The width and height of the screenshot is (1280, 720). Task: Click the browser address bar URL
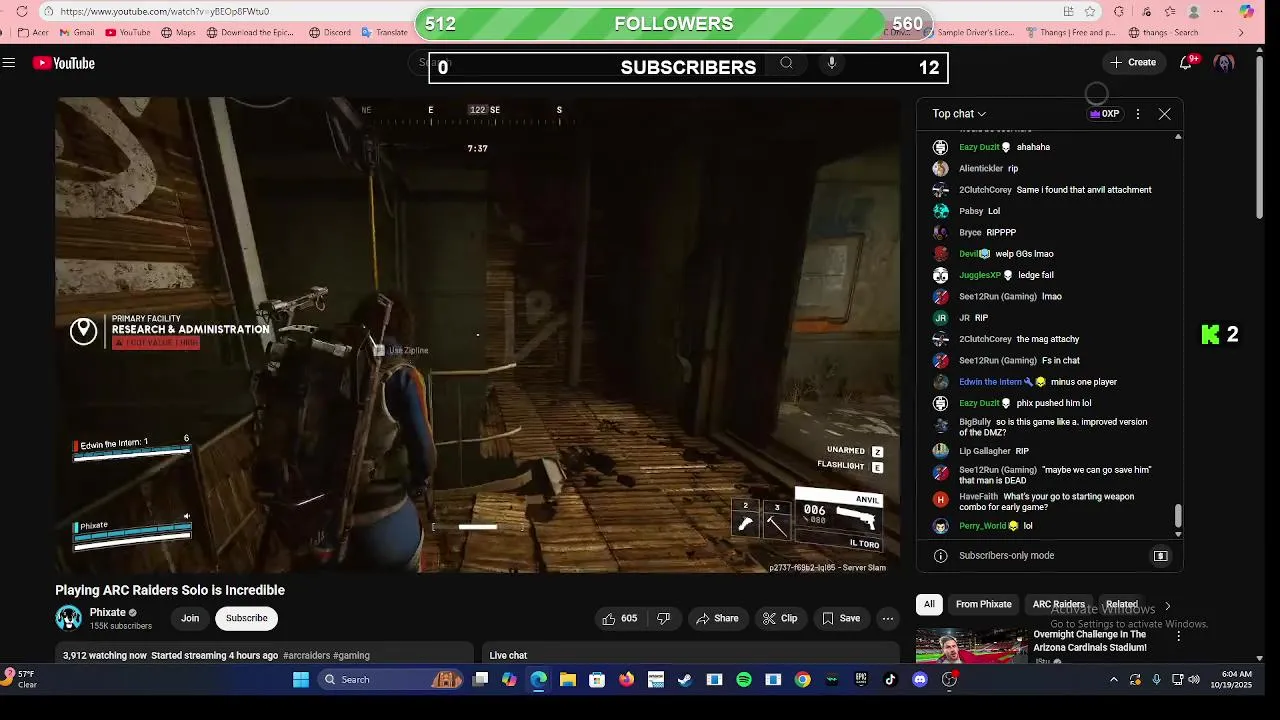click(x=164, y=12)
